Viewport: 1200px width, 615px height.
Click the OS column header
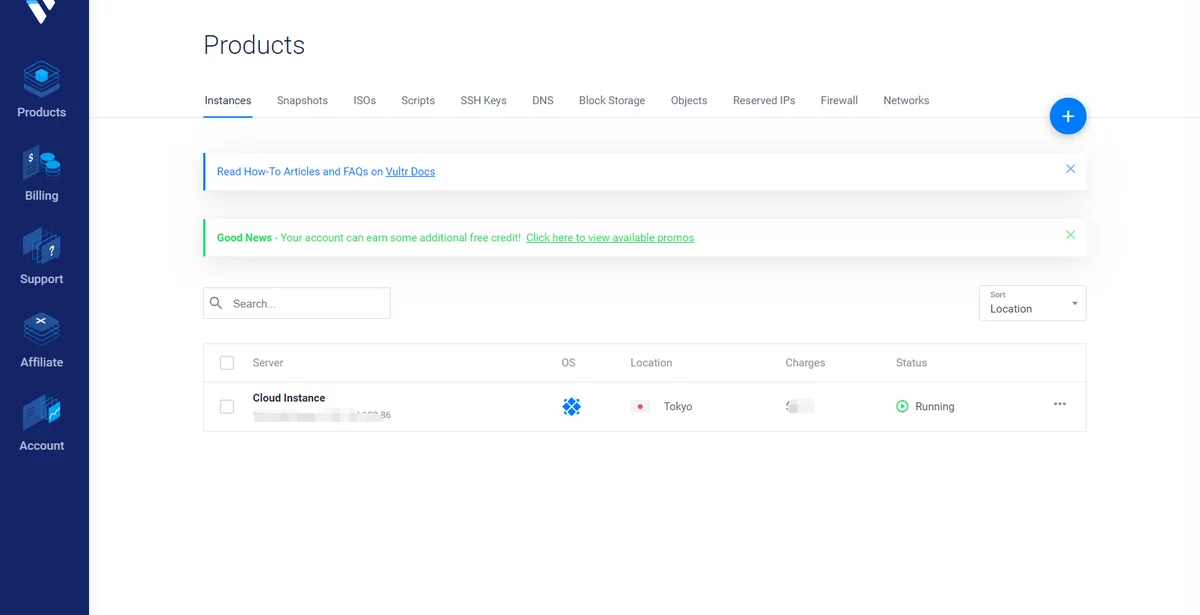click(568, 363)
